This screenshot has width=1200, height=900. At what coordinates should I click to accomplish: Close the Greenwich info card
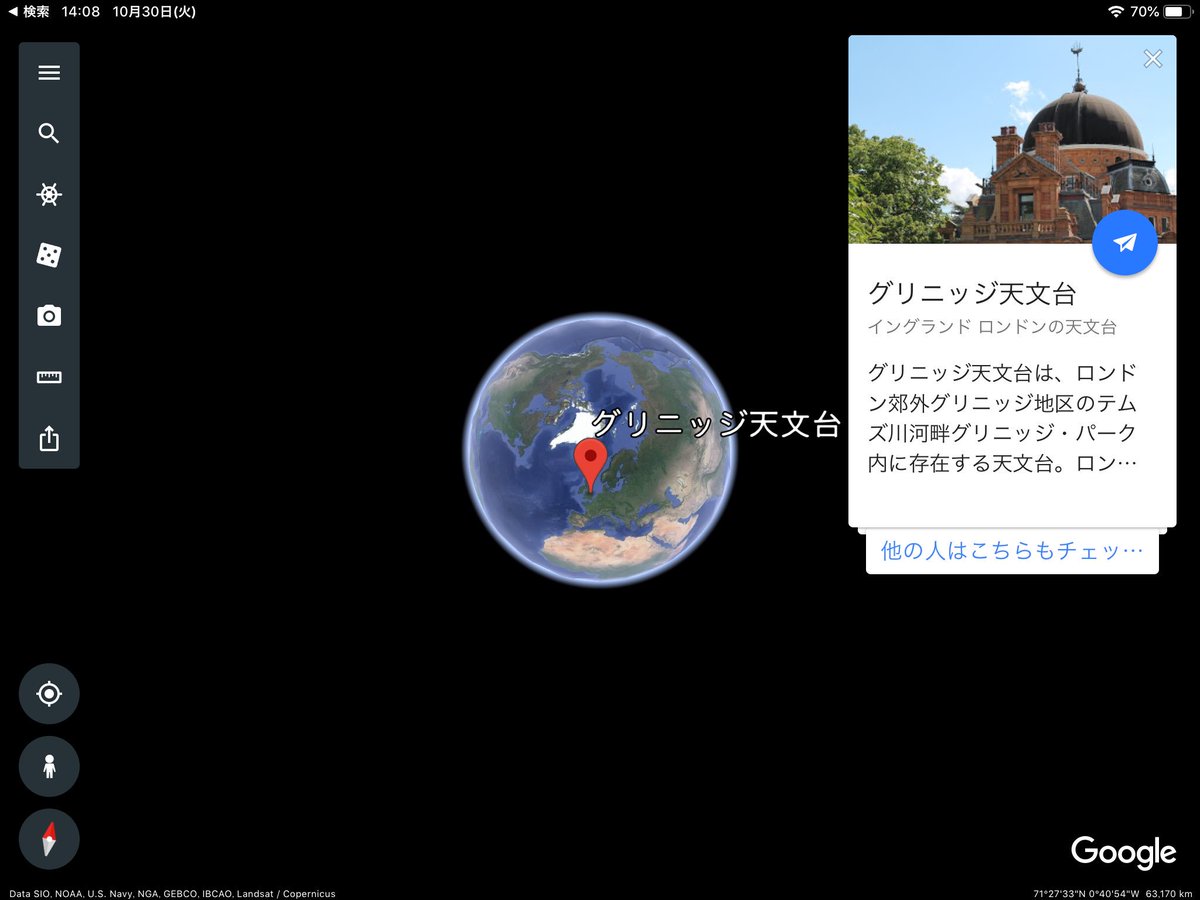(1153, 59)
